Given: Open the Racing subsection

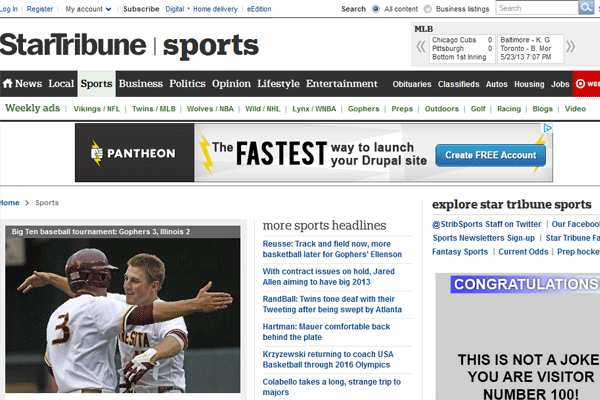Looking at the screenshot, I should coord(509,109).
